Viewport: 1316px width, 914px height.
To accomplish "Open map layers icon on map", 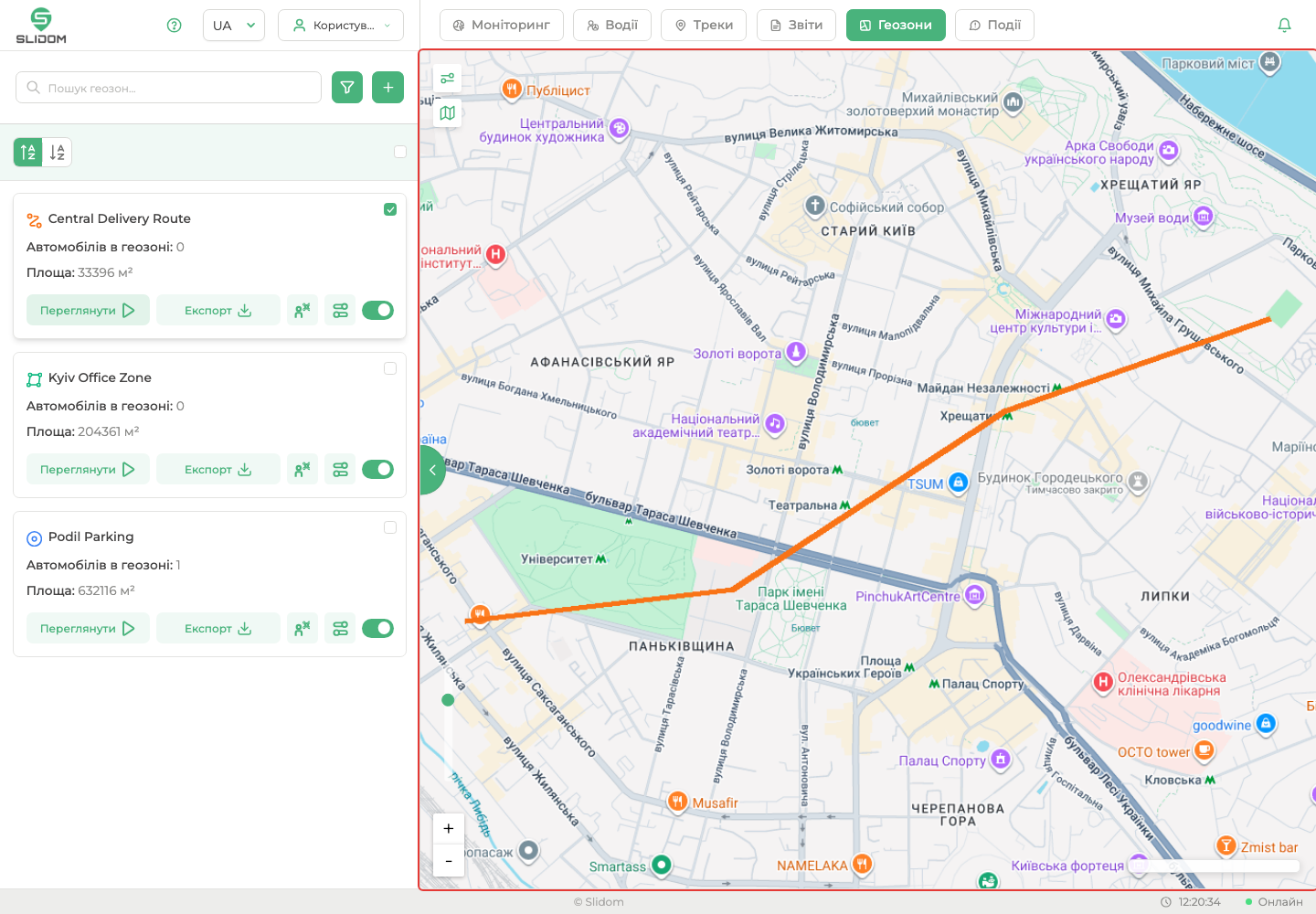I will coord(448,113).
